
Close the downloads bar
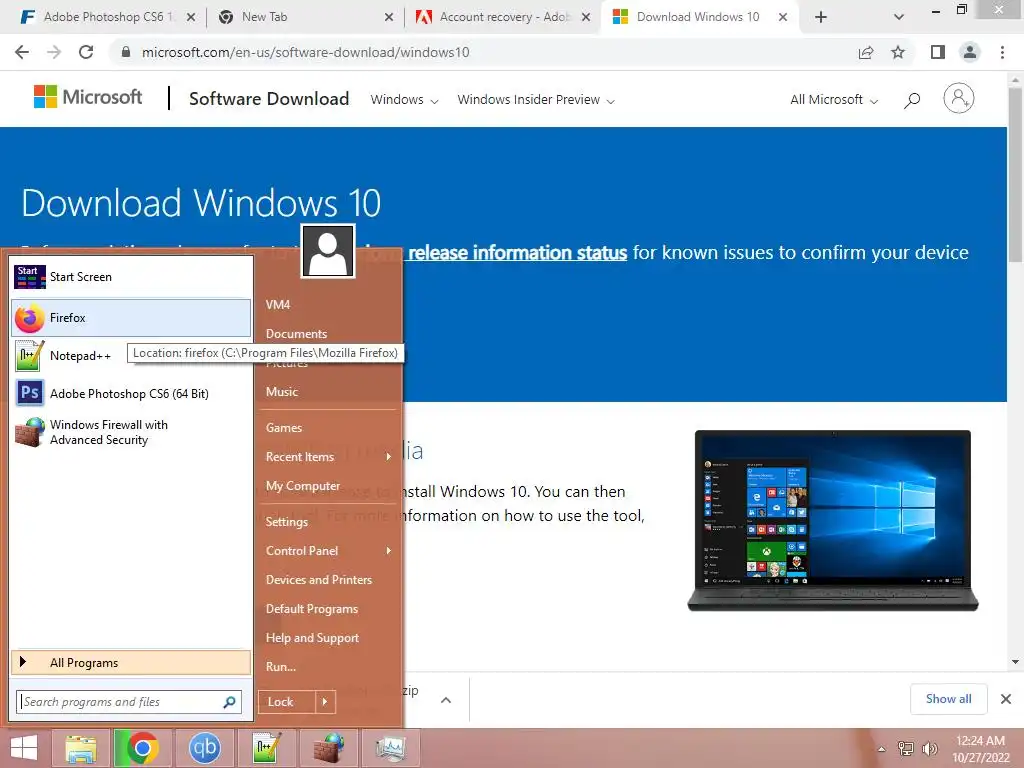1006,699
